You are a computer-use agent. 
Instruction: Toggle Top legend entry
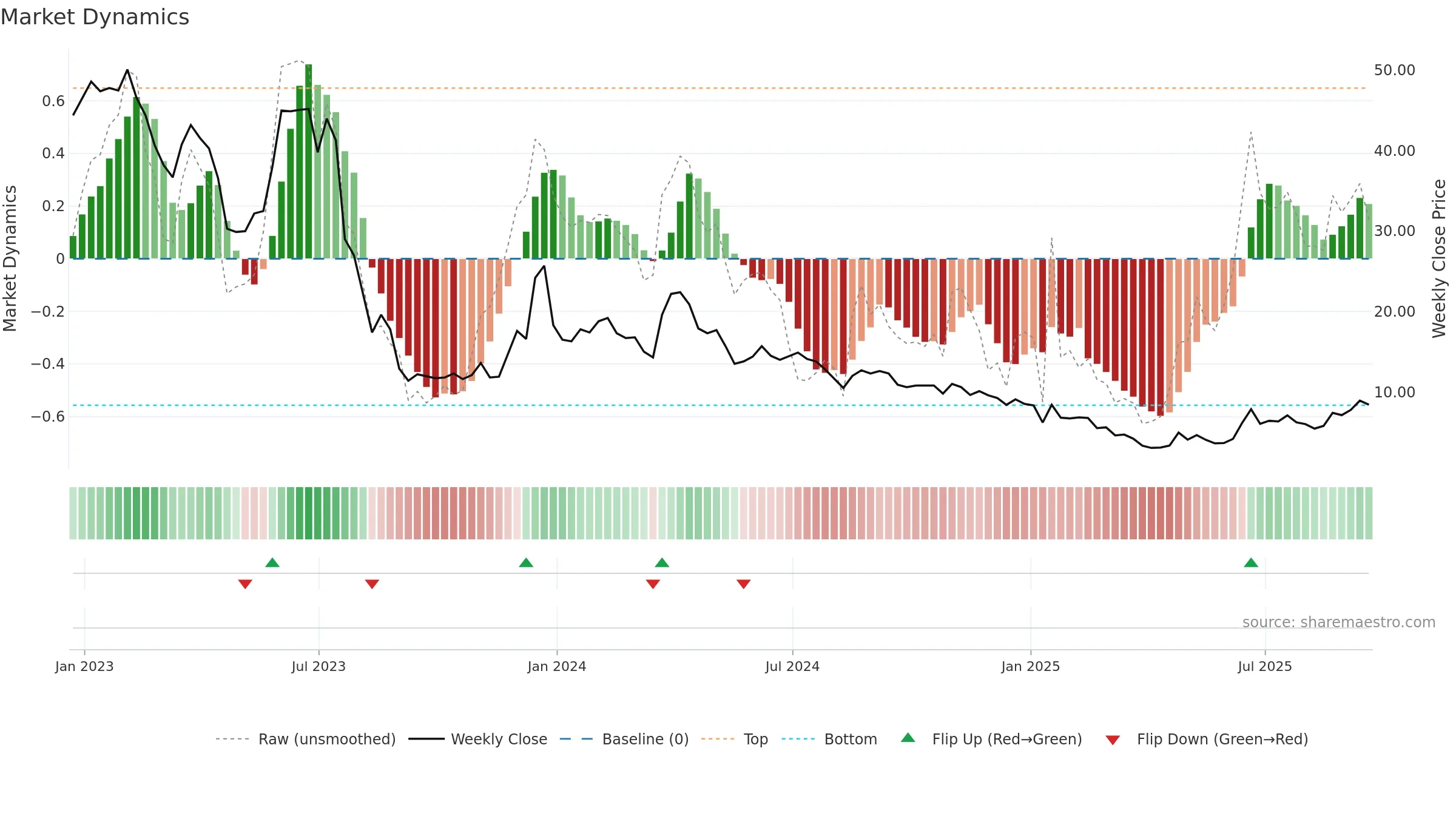[x=735, y=739]
